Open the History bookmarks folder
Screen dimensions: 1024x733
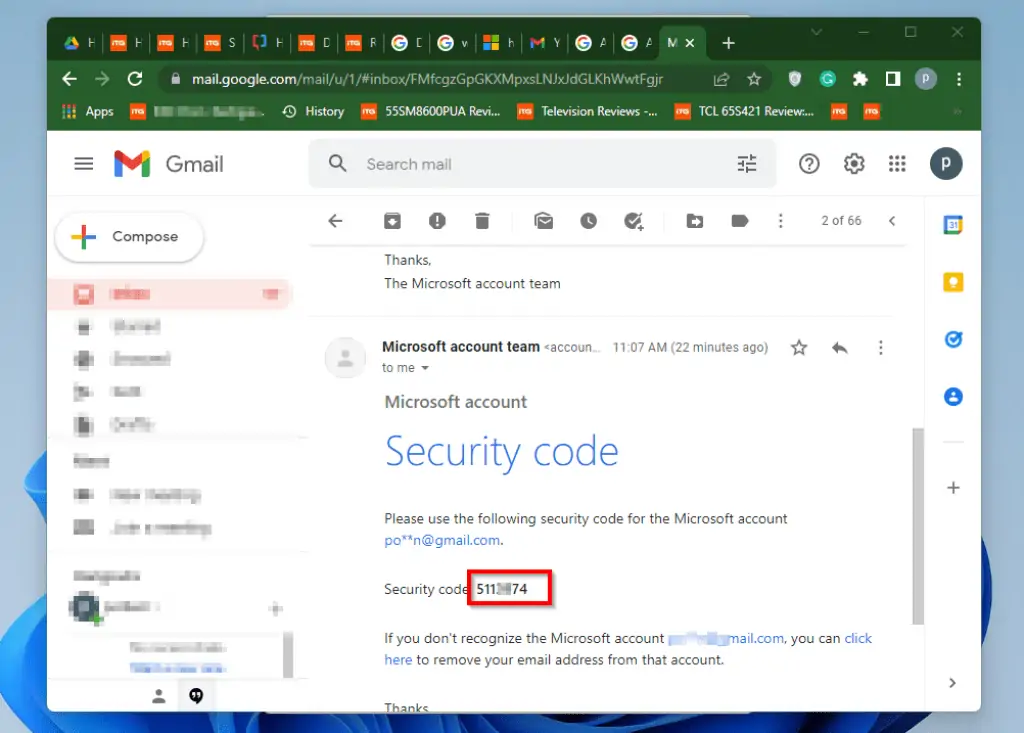[x=324, y=111]
